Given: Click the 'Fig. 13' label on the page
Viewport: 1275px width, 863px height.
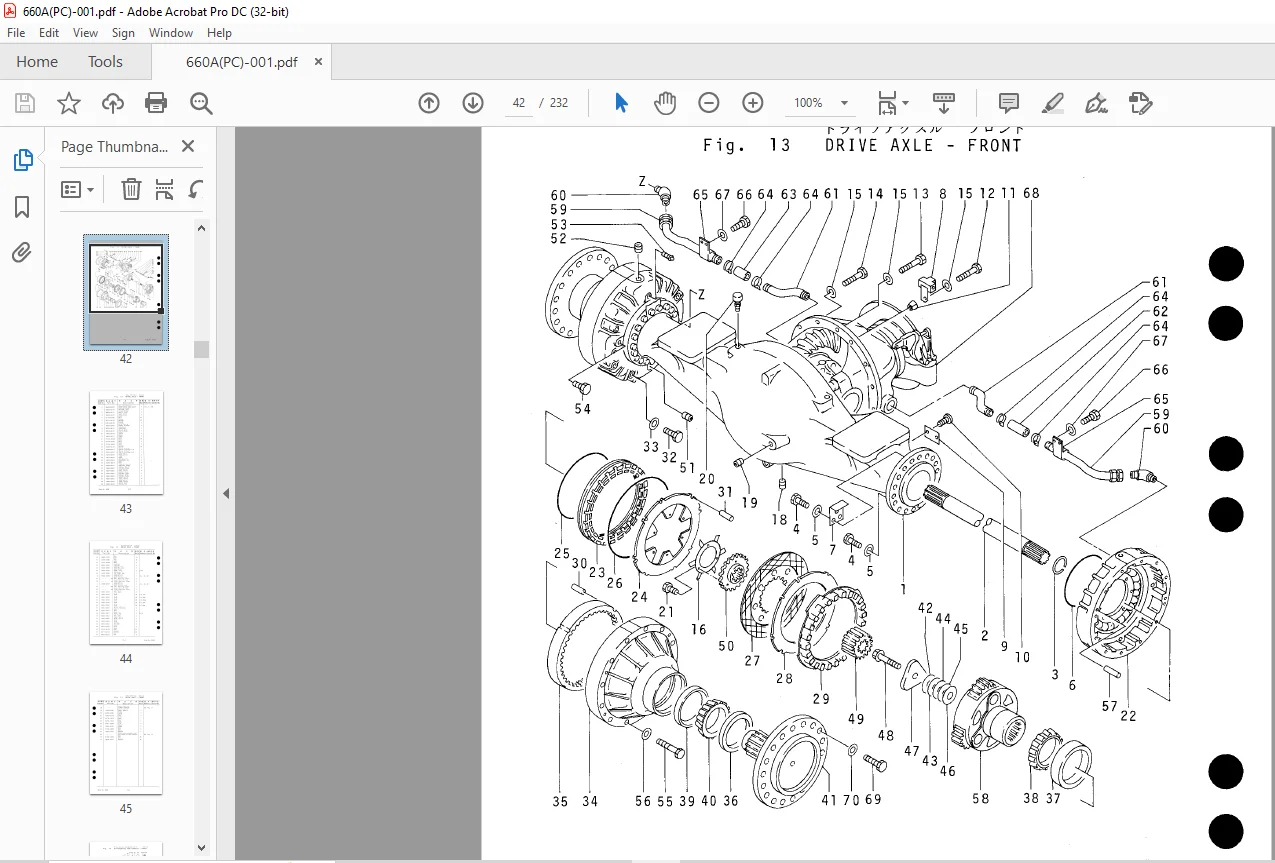Looking at the screenshot, I should tap(746, 145).
